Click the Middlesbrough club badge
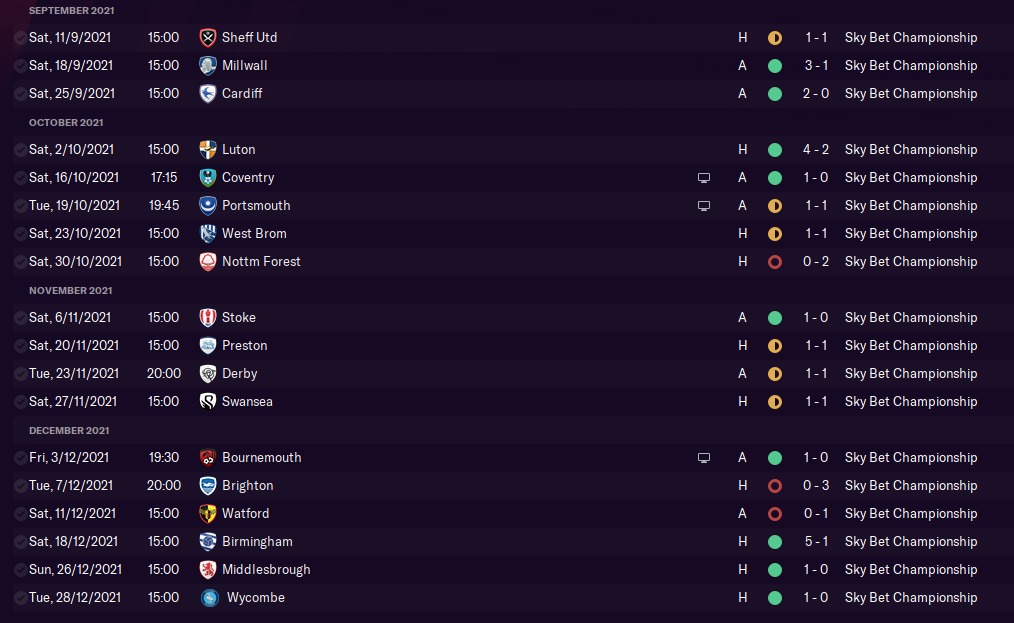Viewport: 1014px width, 623px height. click(x=208, y=570)
